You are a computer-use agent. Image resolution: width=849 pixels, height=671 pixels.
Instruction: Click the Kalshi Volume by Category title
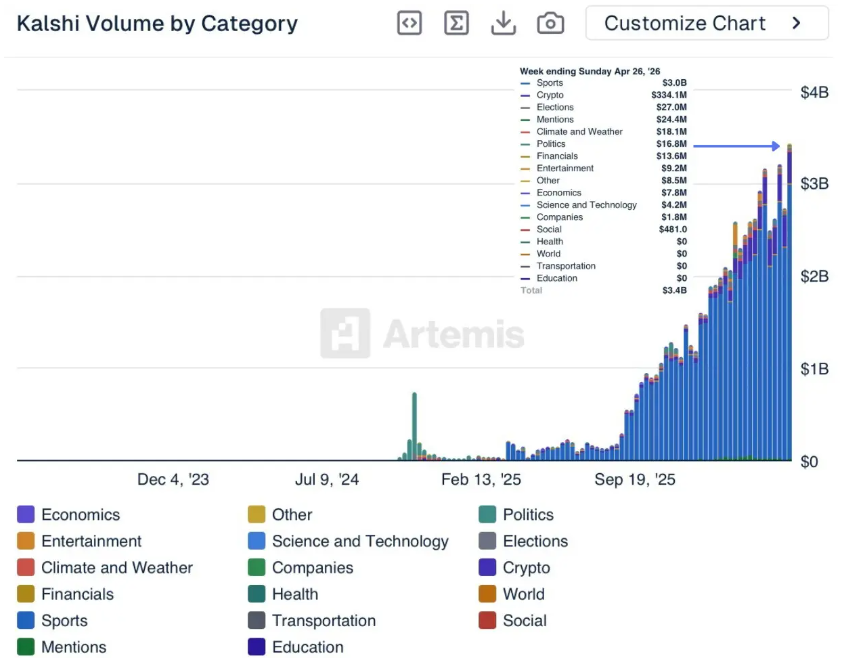point(157,23)
